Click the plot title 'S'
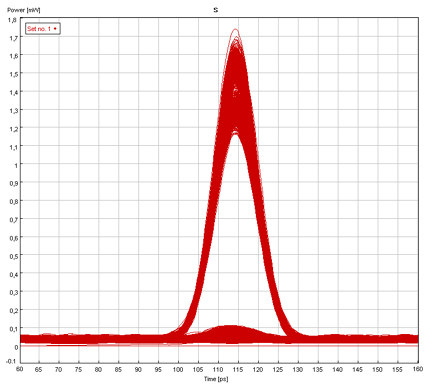Viewport: 432px width, 385px height. click(216, 10)
